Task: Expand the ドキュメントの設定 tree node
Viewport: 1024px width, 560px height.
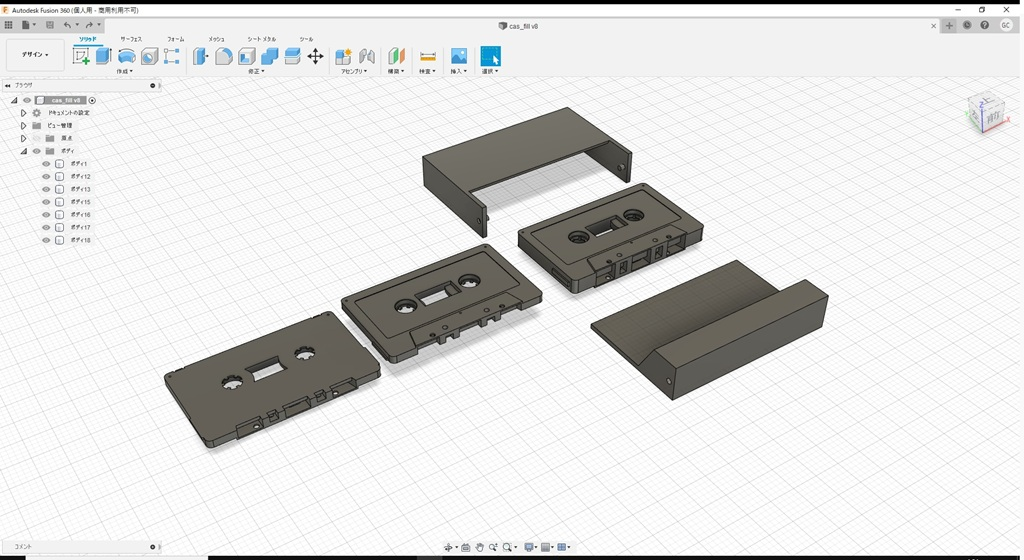Action: [23, 113]
